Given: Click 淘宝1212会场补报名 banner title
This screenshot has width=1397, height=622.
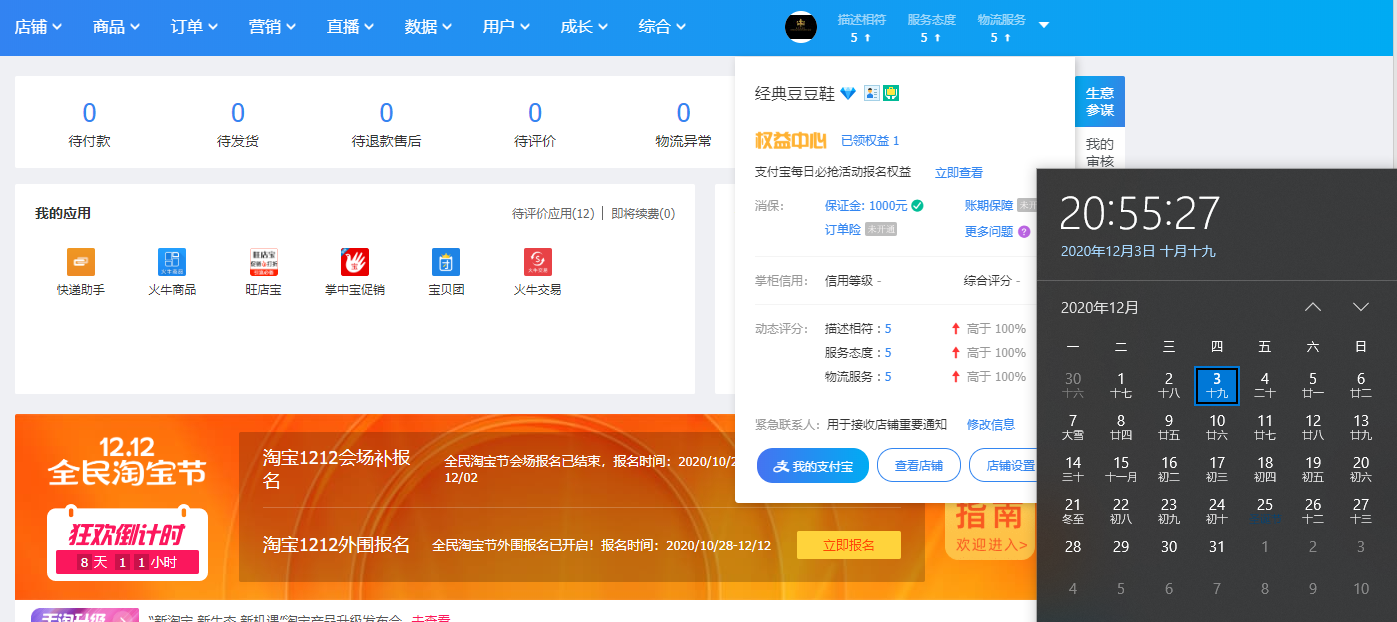Looking at the screenshot, I should [x=337, y=469].
